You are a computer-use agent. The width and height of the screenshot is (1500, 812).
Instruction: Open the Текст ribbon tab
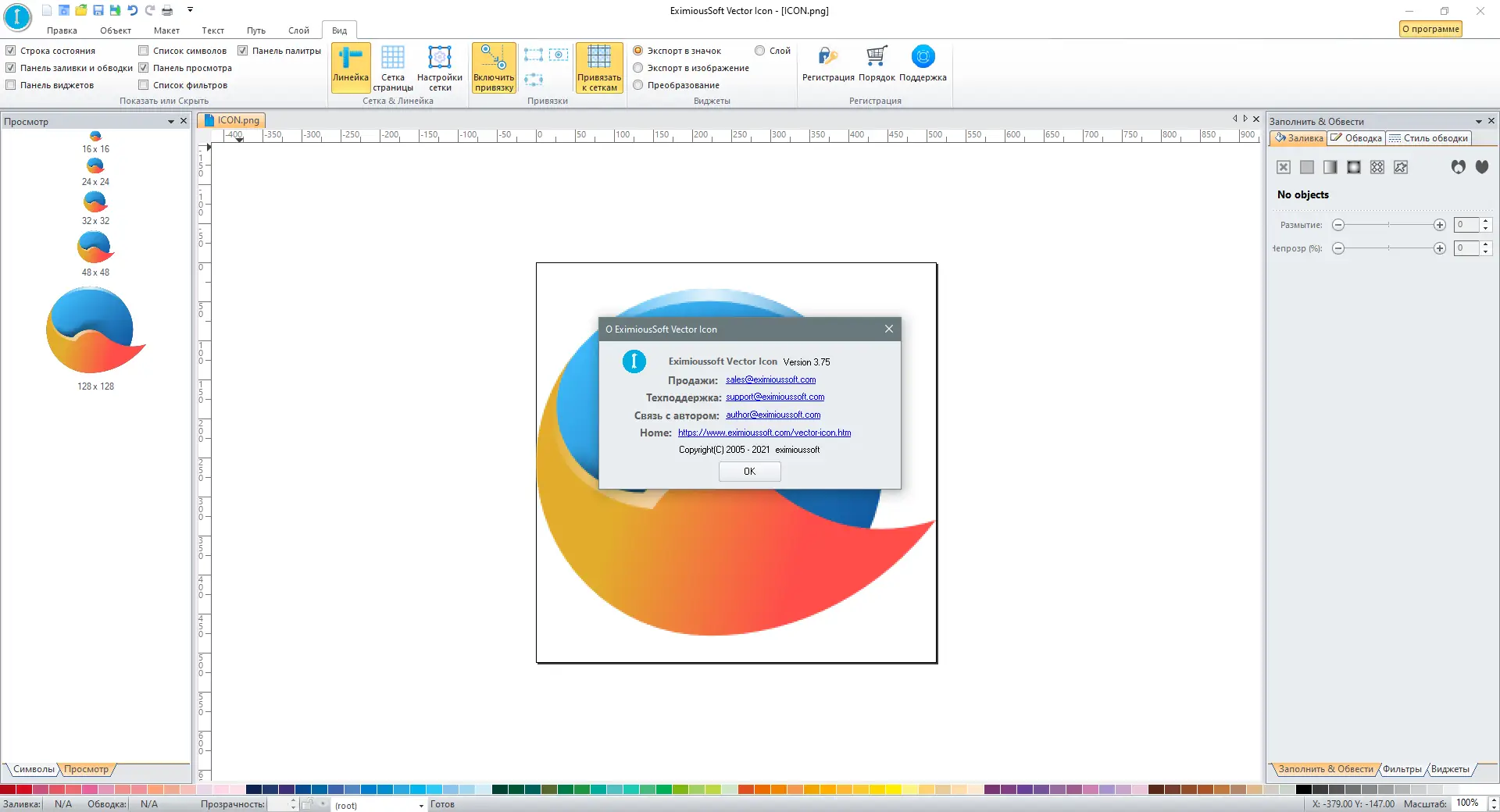pyautogui.click(x=212, y=30)
